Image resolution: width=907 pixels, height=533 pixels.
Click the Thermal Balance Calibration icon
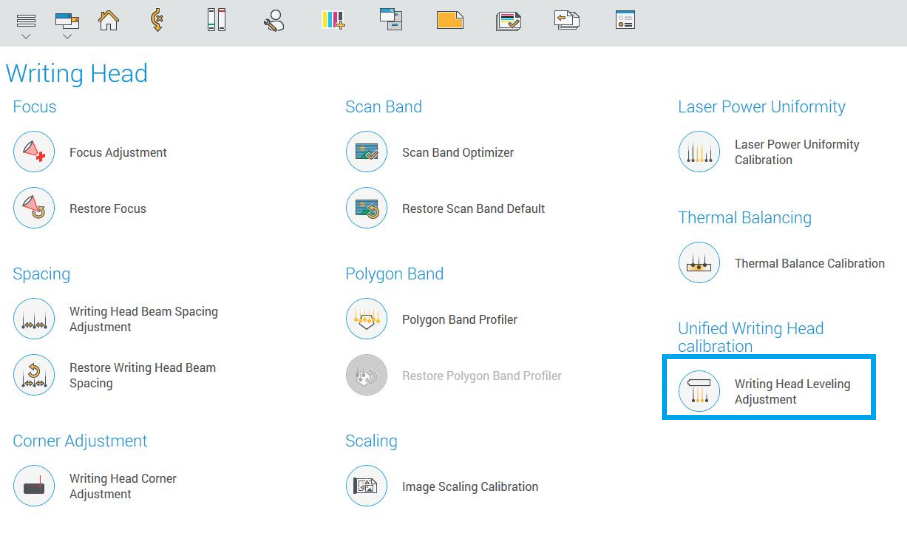(699, 263)
